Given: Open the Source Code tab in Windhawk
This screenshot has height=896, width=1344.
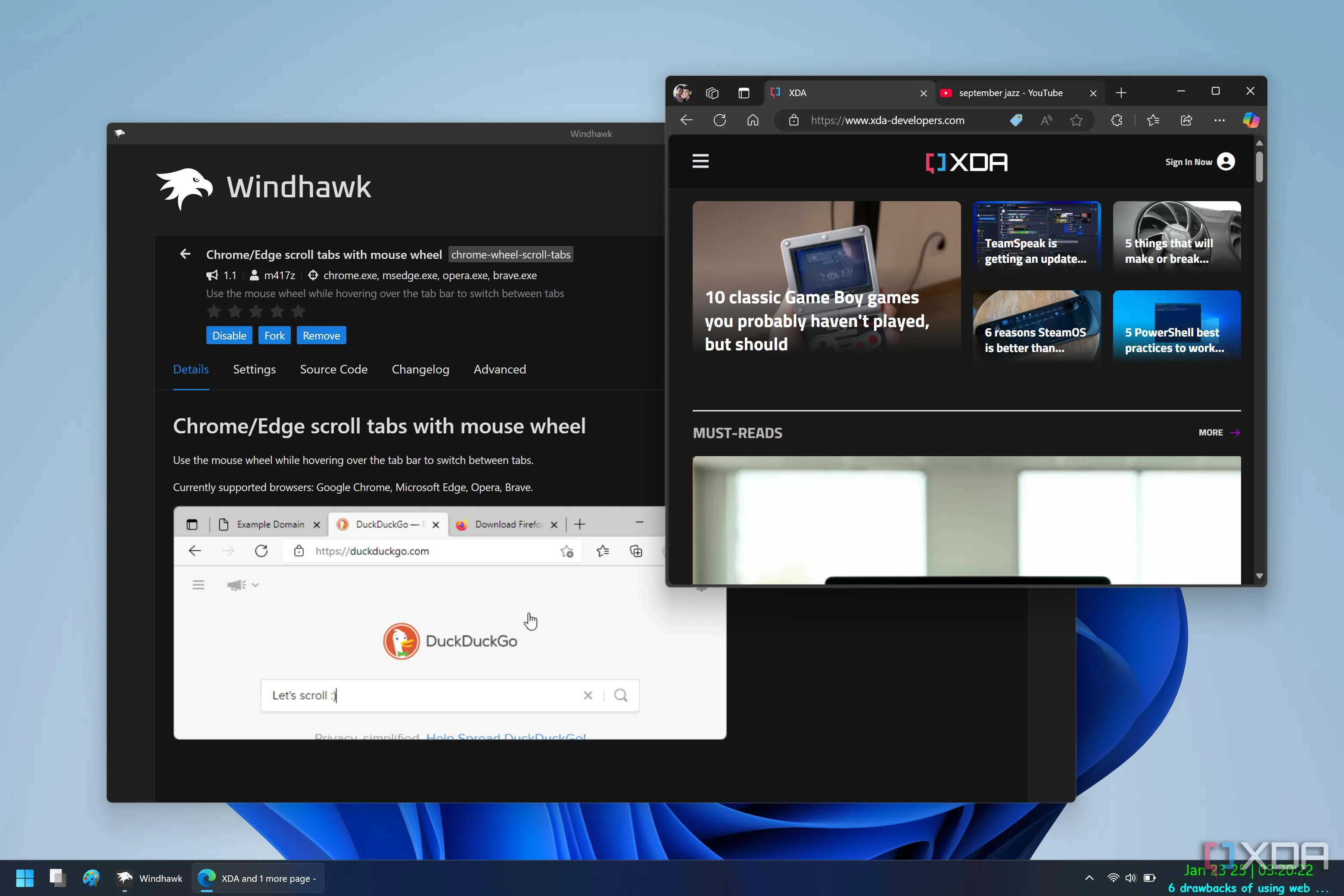Looking at the screenshot, I should point(334,369).
